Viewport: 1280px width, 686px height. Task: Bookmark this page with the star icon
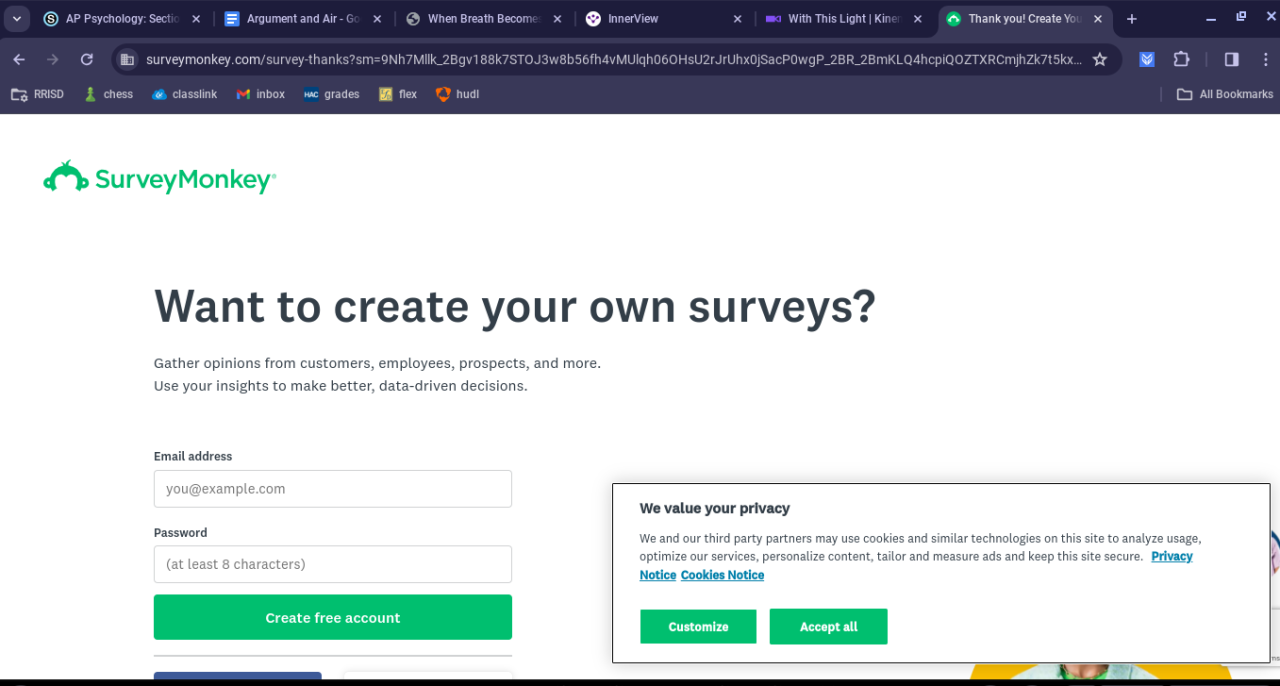coord(1100,60)
